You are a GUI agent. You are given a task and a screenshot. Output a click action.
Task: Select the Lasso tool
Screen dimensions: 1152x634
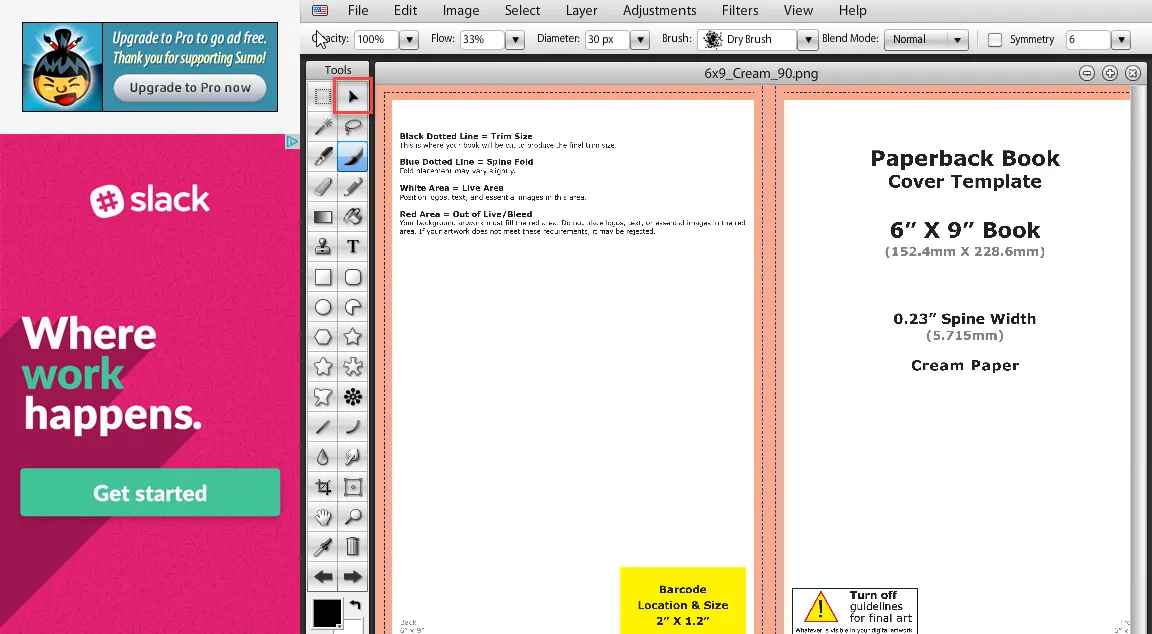(x=353, y=126)
